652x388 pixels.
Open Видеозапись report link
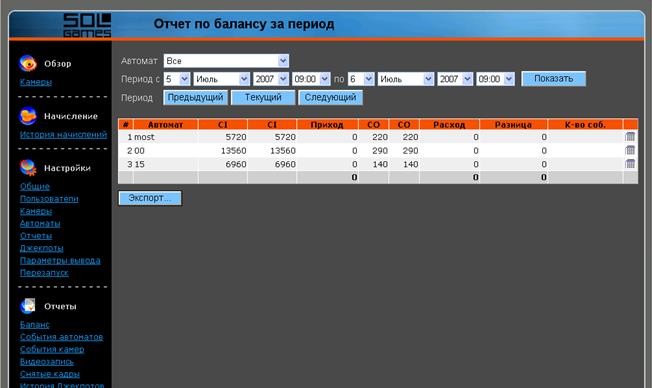(x=47, y=361)
